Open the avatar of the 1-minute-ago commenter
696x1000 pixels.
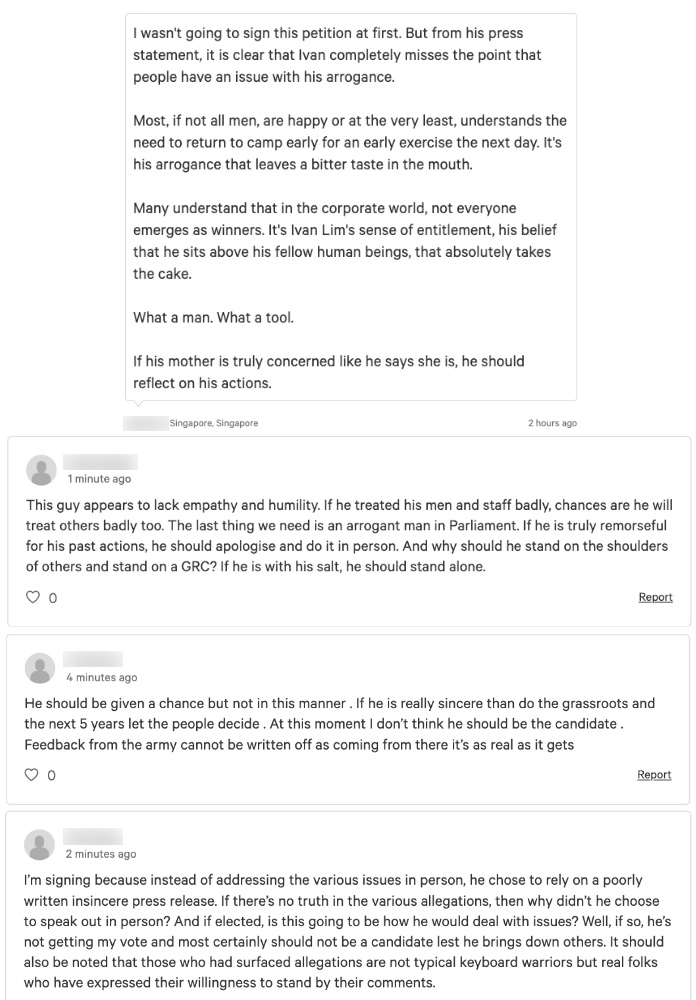41,470
